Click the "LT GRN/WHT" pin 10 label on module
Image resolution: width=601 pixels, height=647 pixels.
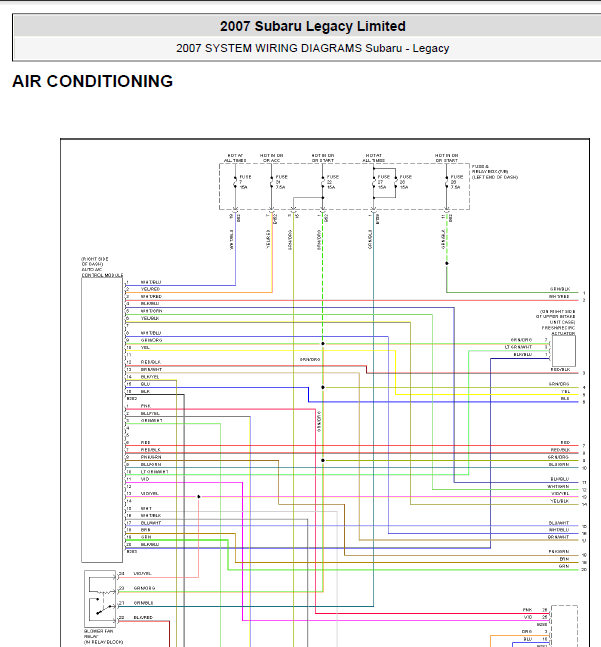tap(155, 472)
